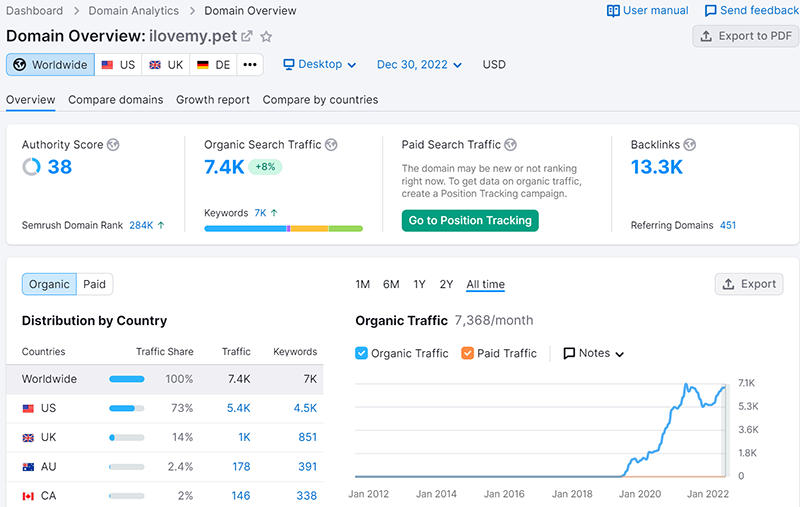Set chart range to 1M
The height and width of the screenshot is (507, 800).
[363, 284]
